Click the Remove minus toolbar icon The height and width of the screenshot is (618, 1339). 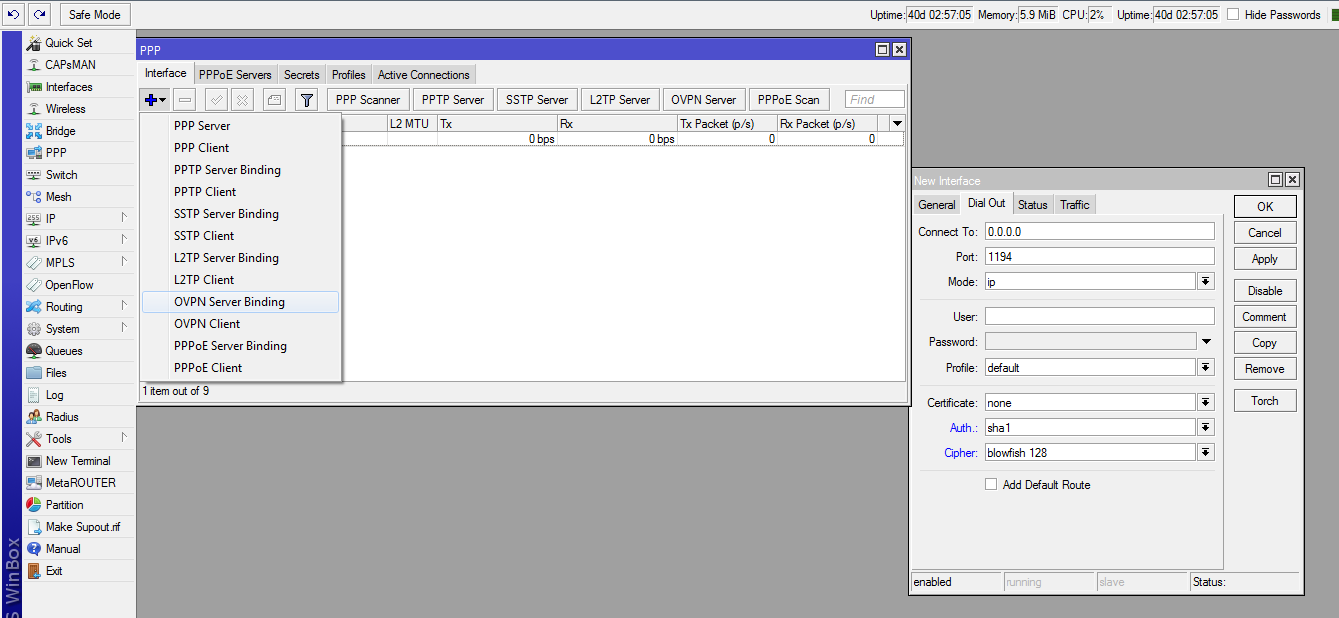click(x=185, y=99)
